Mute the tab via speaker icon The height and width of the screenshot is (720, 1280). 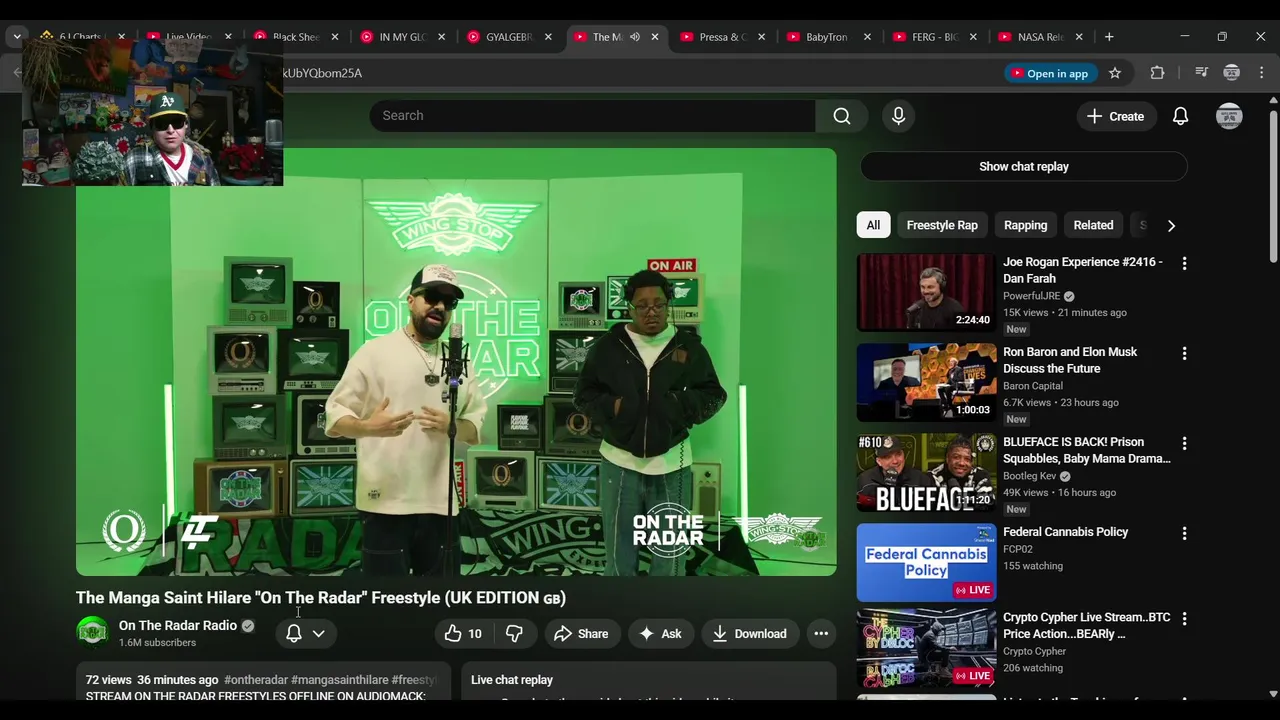[634, 37]
